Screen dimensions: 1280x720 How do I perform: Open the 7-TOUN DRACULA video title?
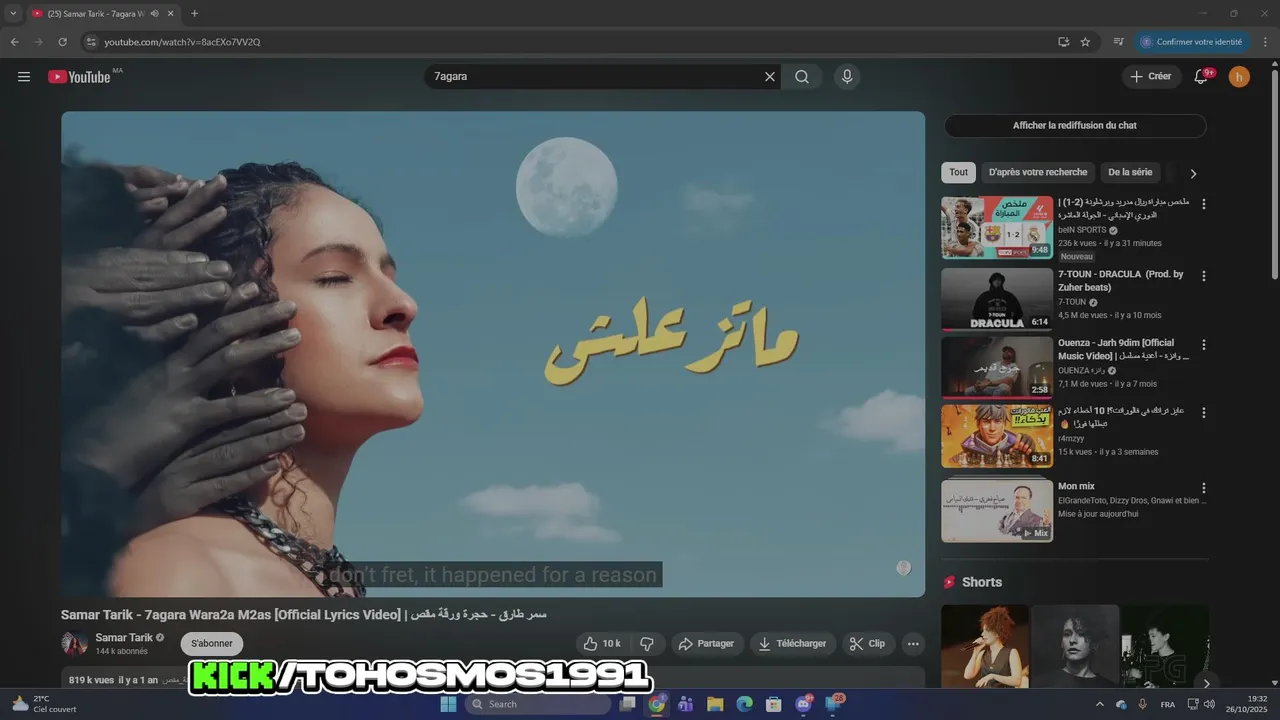(x=1121, y=280)
